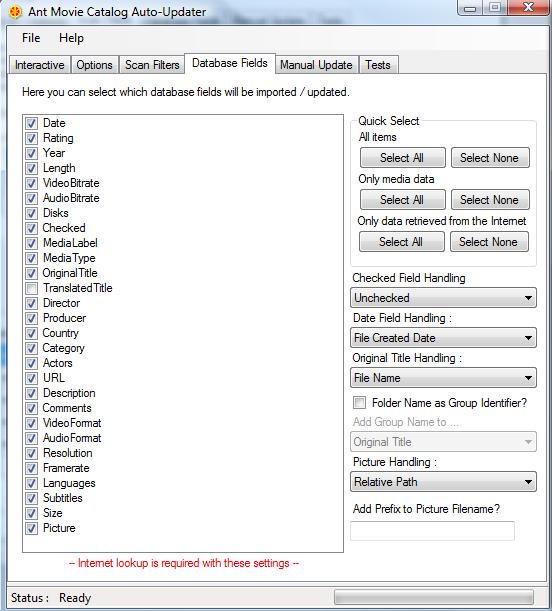Toggle the Producer checkbox
The image size is (552, 611).
(x=32, y=318)
